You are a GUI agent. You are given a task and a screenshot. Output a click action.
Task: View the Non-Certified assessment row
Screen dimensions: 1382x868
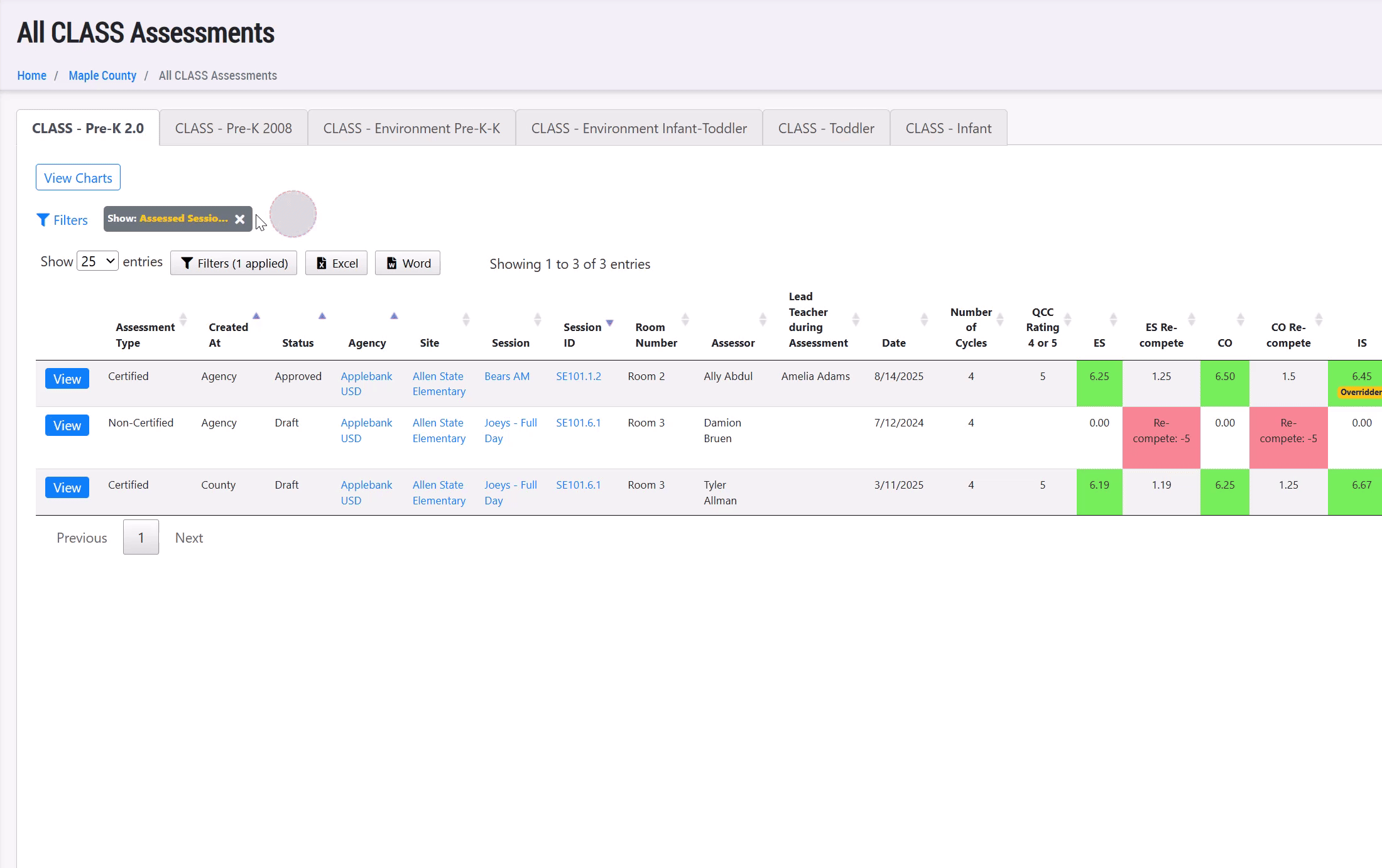coord(67,426)
